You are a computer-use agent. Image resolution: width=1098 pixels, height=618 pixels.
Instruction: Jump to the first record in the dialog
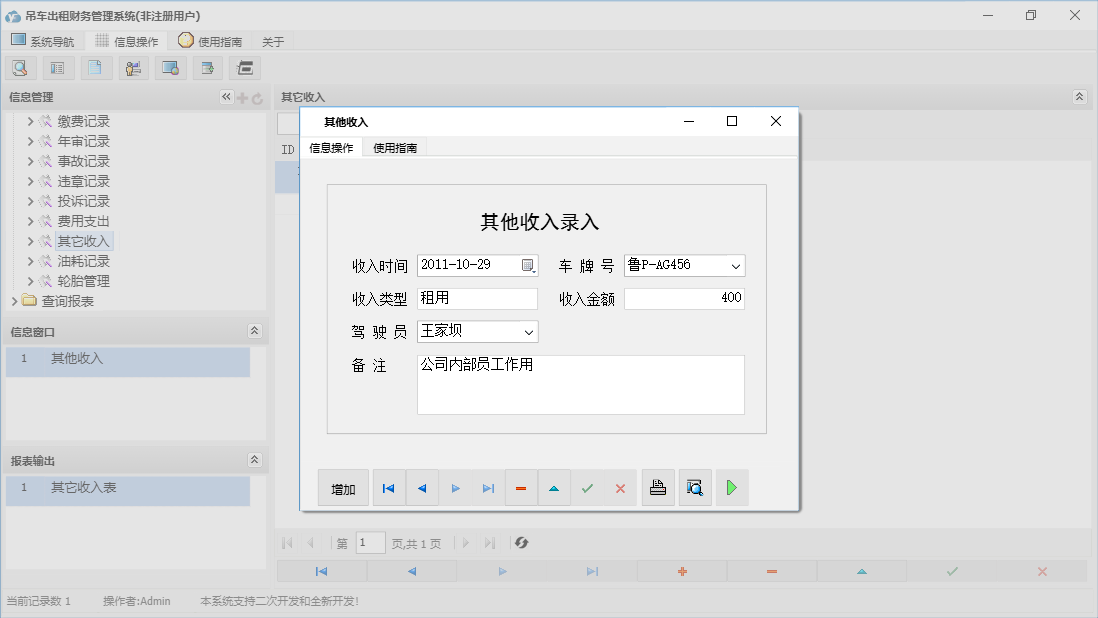[x=389, y=488]
